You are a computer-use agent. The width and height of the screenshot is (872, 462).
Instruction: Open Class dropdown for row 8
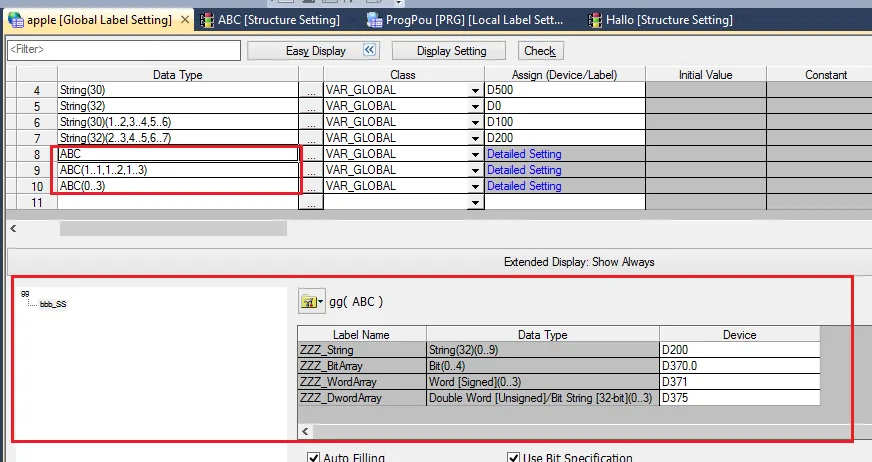click(x=475, y=154)
